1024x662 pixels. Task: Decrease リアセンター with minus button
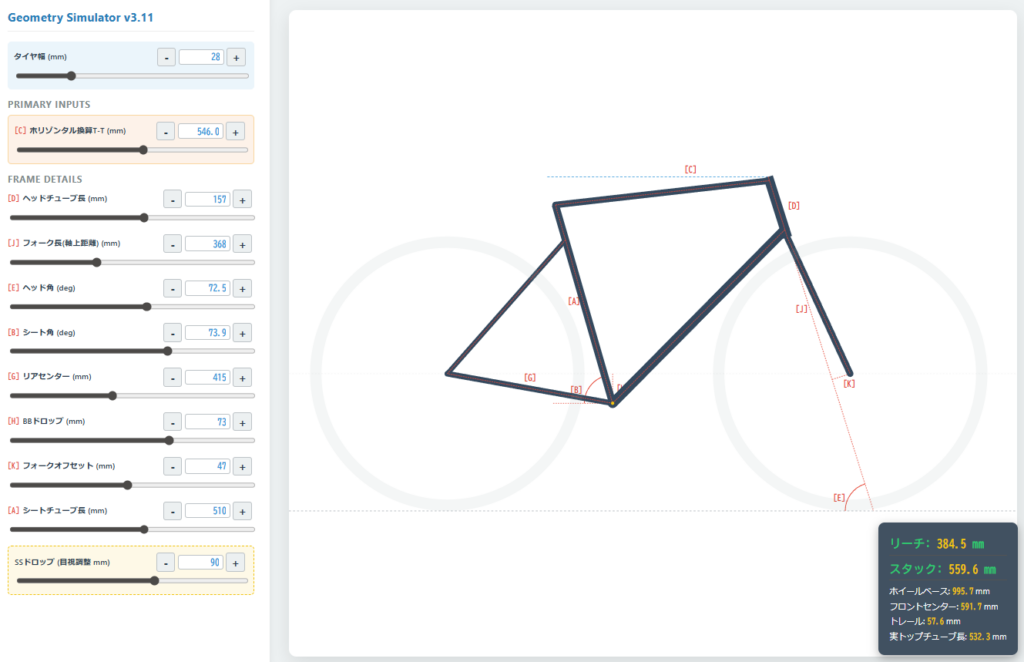point(173,377)
